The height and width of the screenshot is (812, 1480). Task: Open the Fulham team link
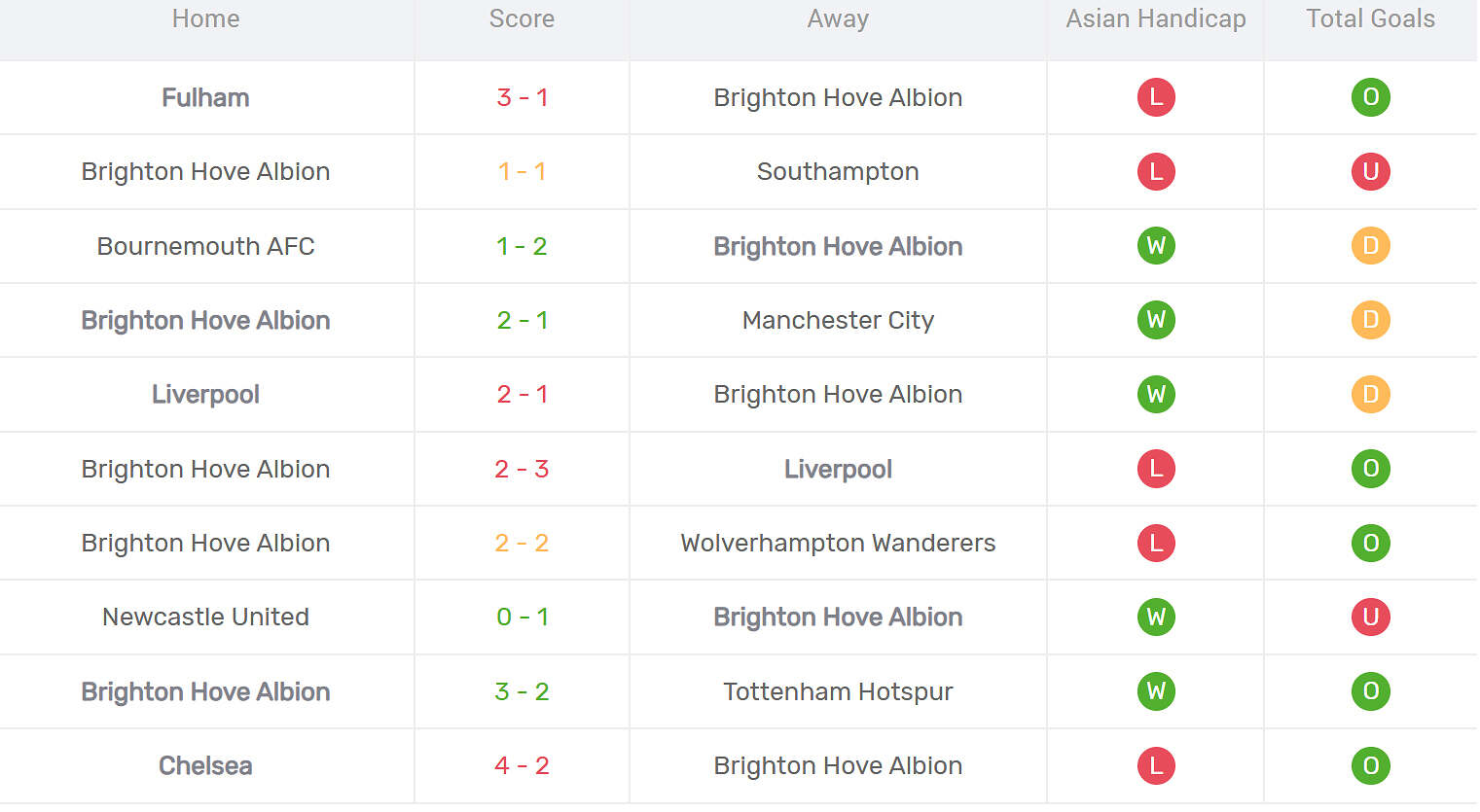click(x=205, y=97)
